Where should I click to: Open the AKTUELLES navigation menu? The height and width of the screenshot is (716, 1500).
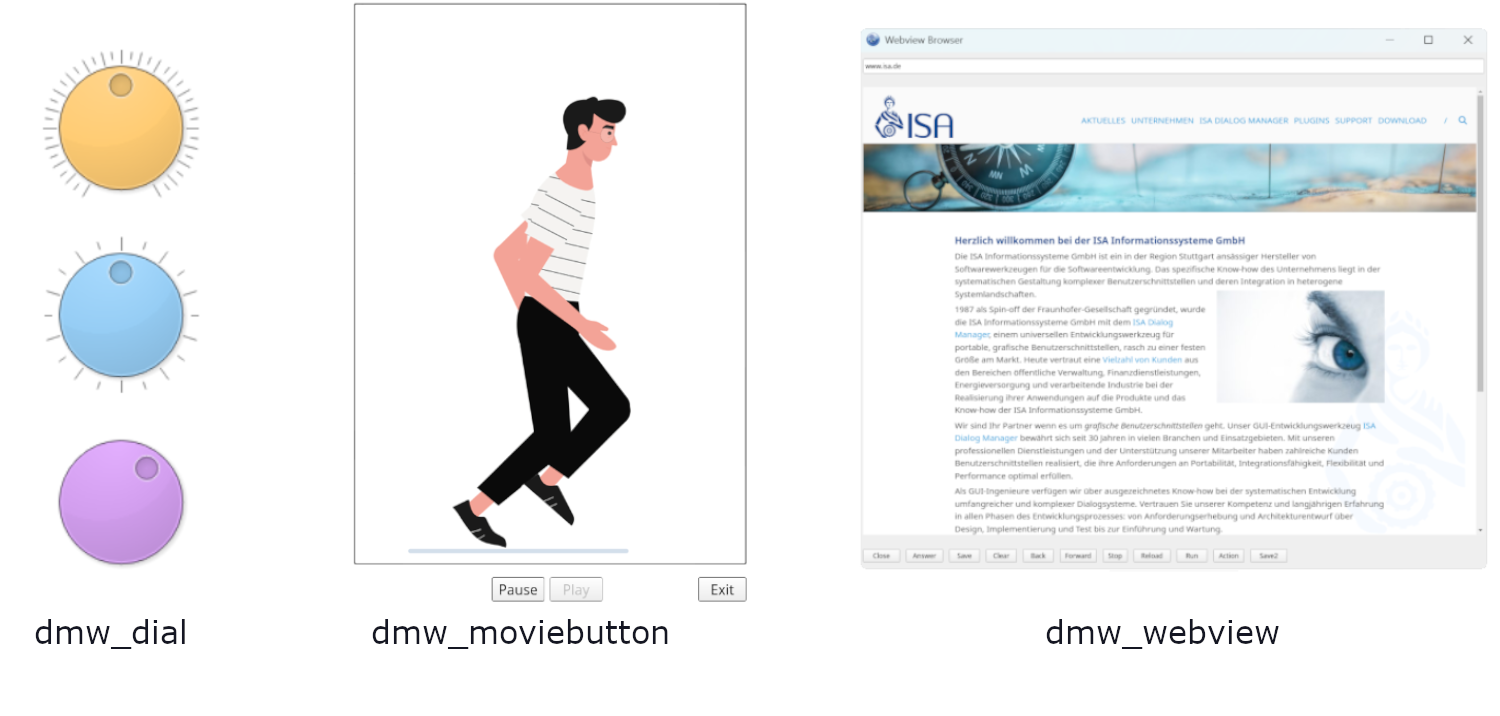coord(1103,121)
